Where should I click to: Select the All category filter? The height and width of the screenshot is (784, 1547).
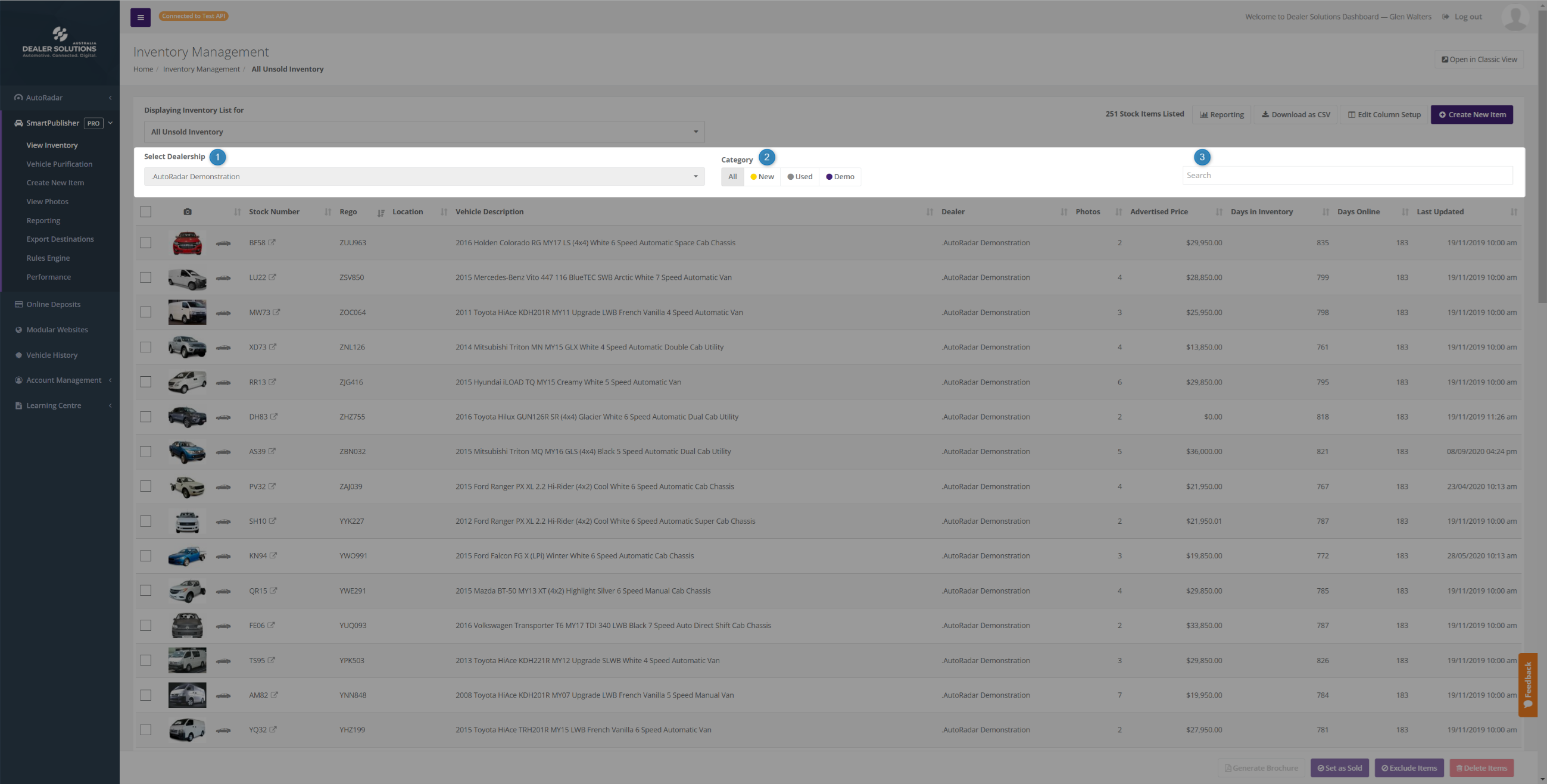[732, 176]
